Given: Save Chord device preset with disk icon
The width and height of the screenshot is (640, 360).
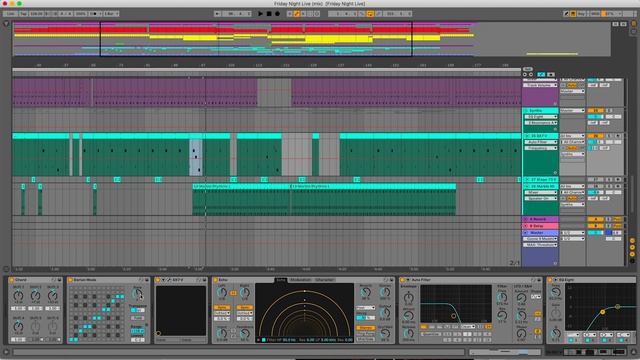Looking at the screenshot, I should pyautogui.click(x=60, y=280).
